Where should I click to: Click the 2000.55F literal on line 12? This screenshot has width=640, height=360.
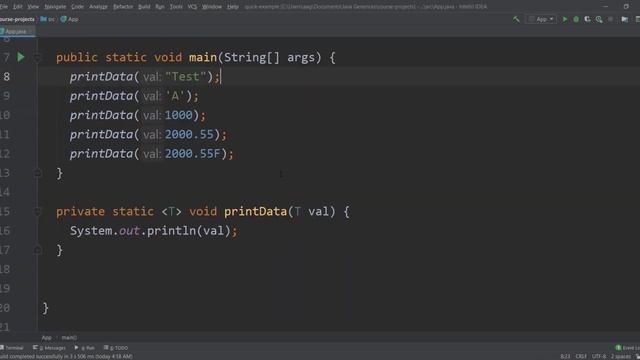193,153
